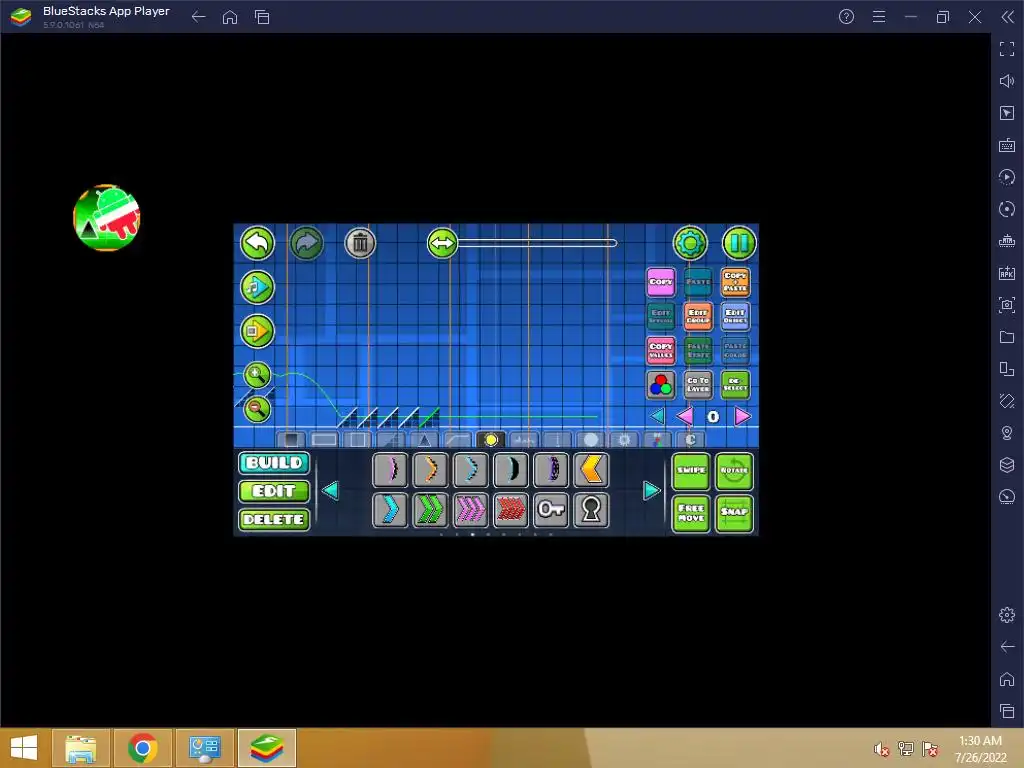
Task: Toggle the Swipe mode button
Action: [x=691, y=471]
